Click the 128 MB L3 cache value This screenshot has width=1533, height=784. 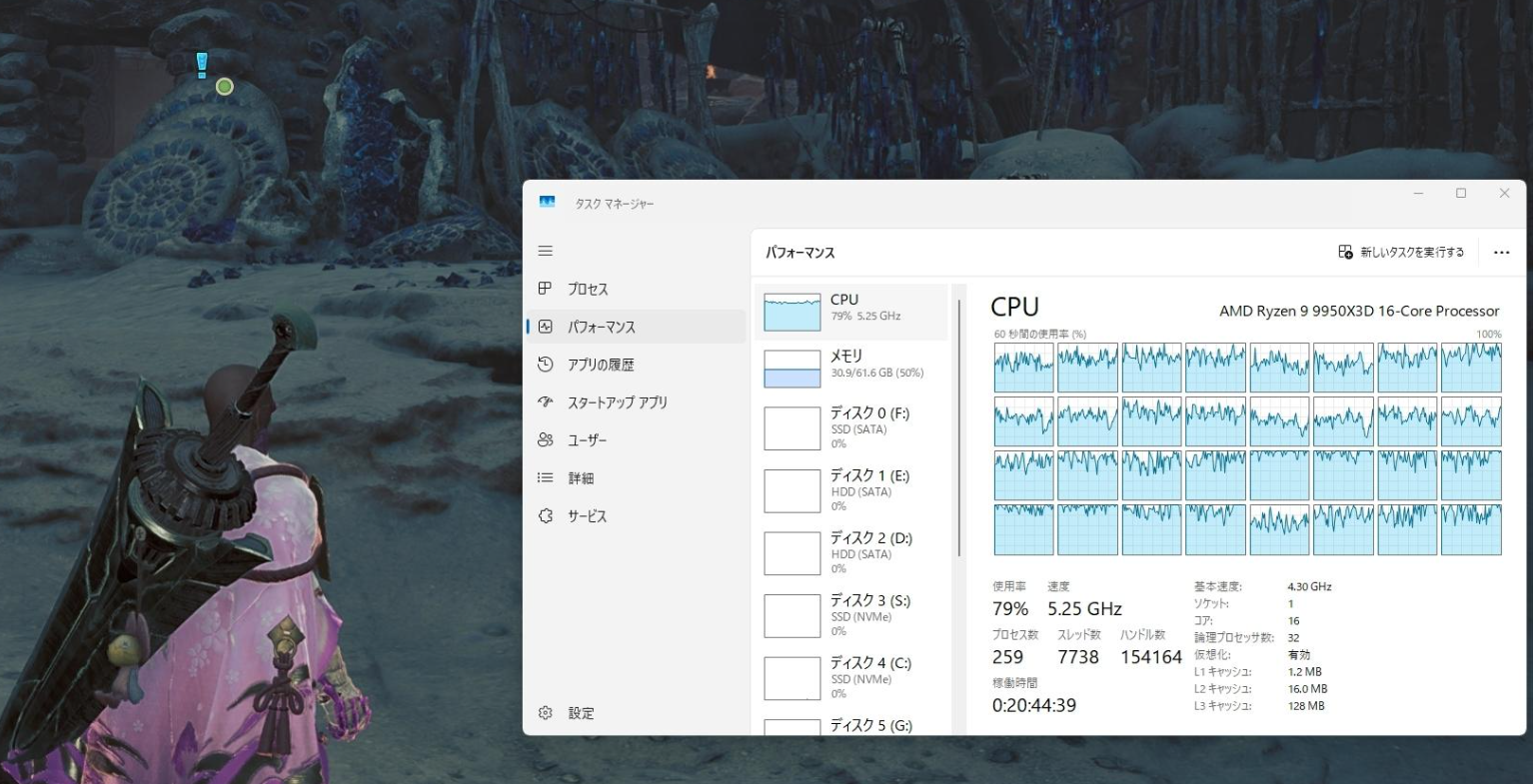[1306, 706]
